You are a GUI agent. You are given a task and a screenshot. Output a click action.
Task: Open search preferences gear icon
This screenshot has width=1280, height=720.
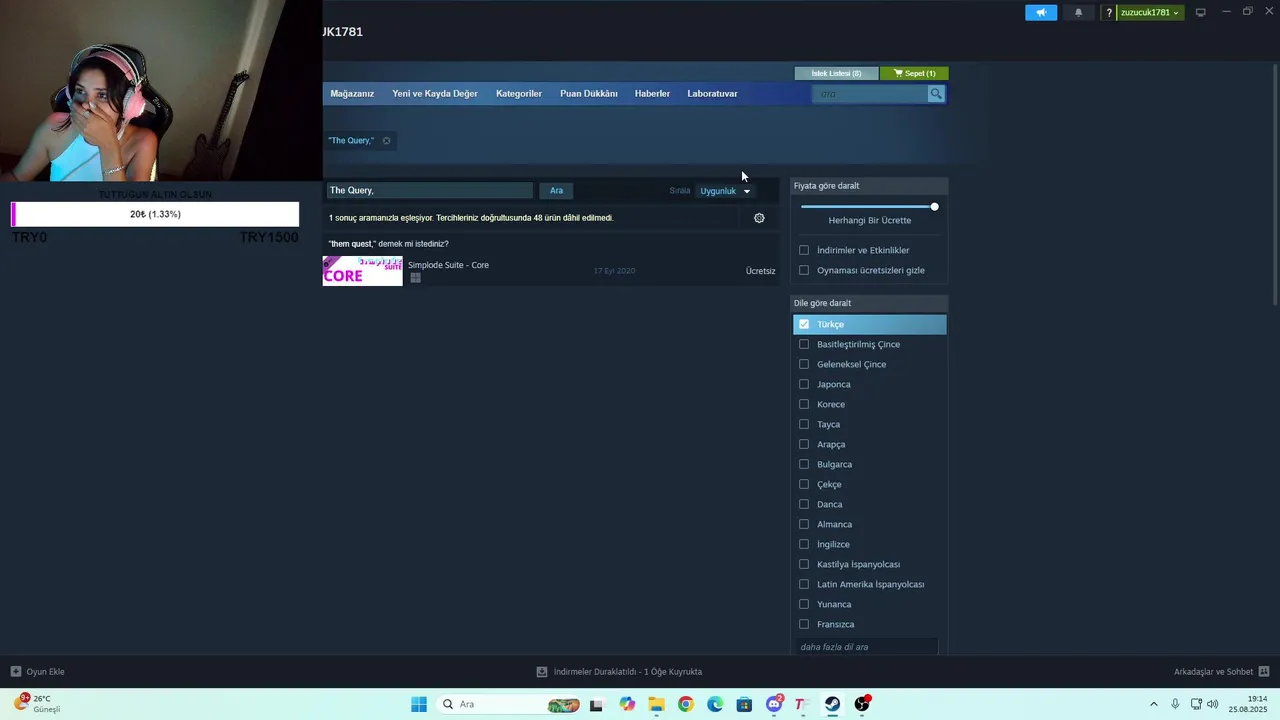coord(759,218)
